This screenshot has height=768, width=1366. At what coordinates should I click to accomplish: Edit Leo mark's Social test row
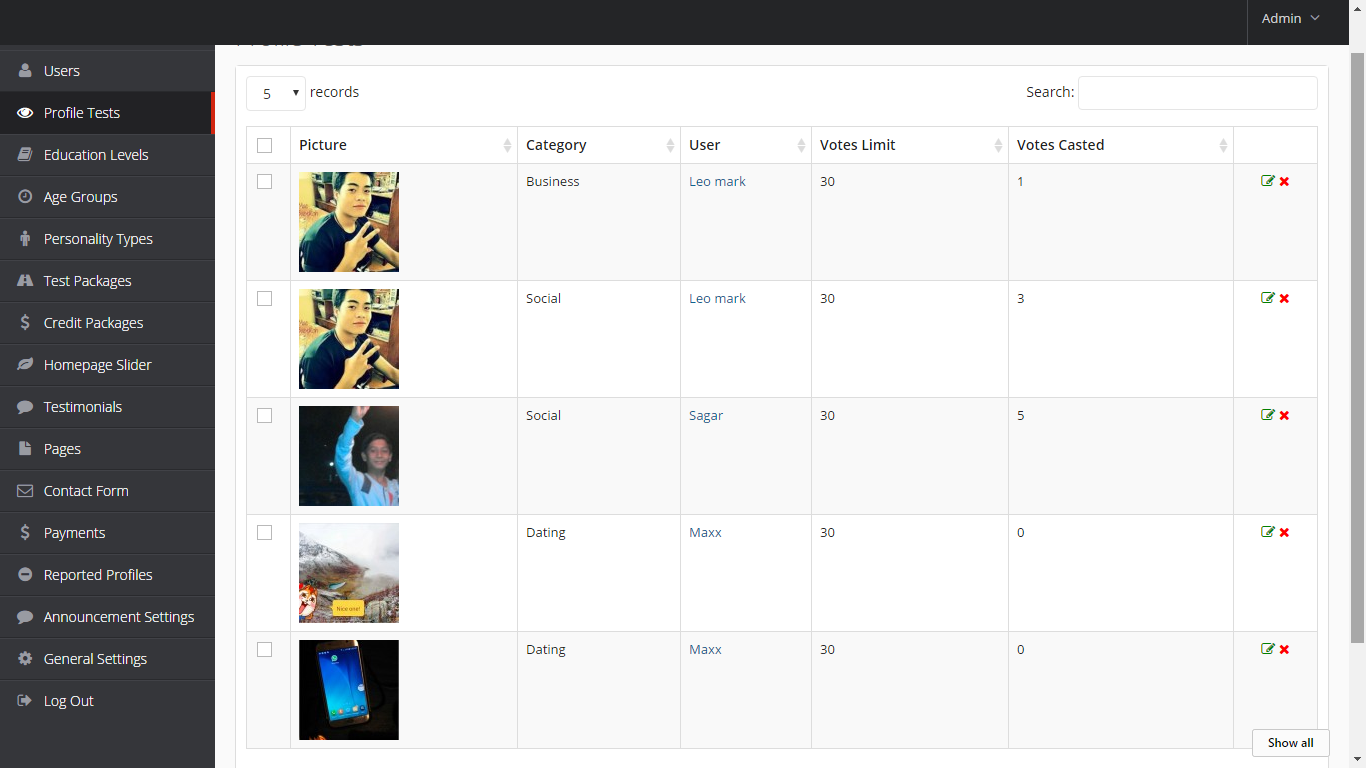tap(1268, 298)
